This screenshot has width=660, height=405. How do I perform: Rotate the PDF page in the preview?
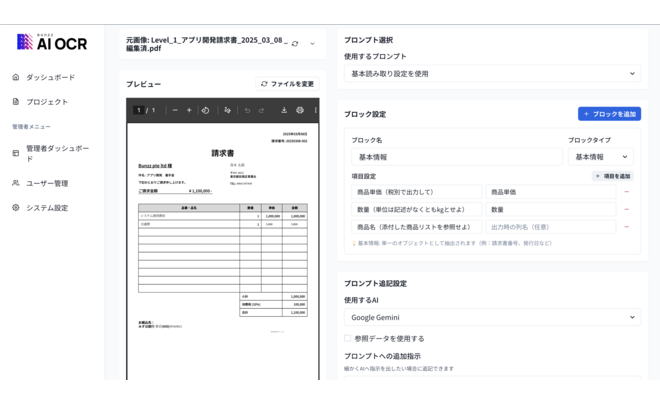click(x=205, y=110)
